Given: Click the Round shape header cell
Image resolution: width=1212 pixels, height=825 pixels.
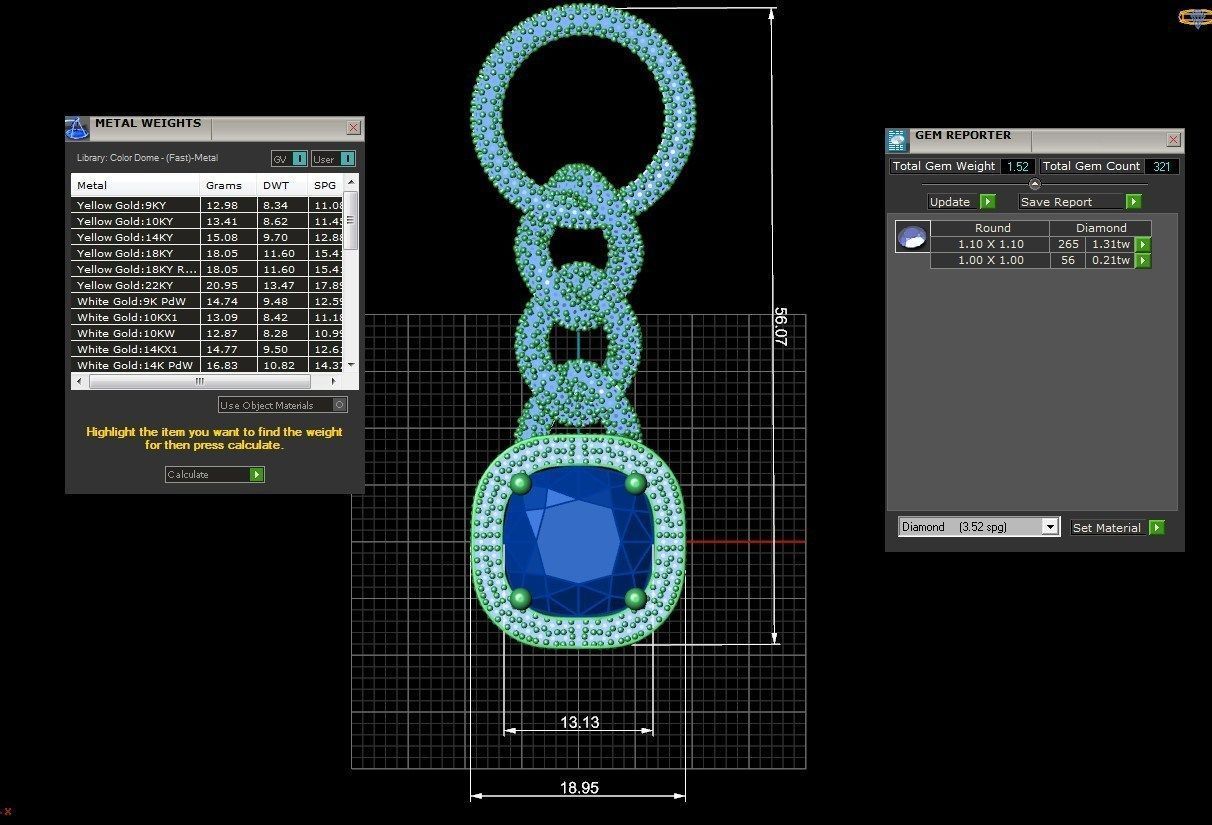Looking at the screenshot, I should coord(992,228).
